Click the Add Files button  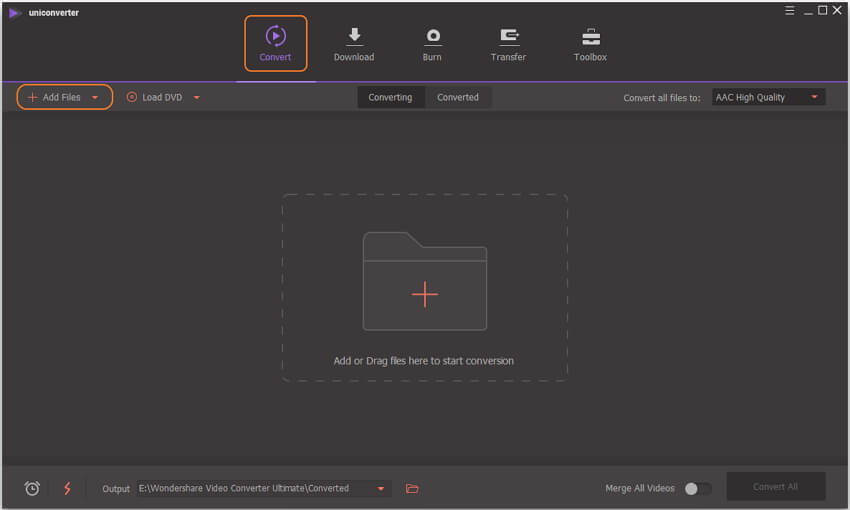pyautogui.click(x=55, y=98)
